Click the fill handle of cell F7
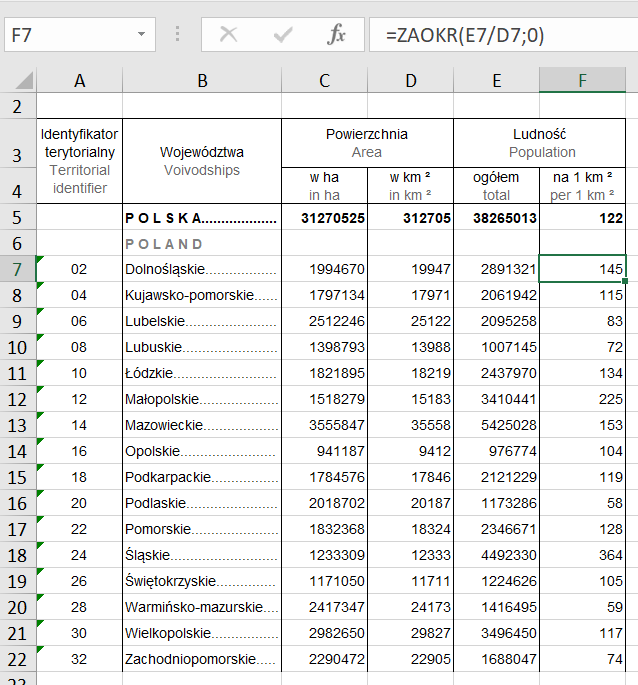This screenshot has width=638, height=685. click(x=625, y=281)
